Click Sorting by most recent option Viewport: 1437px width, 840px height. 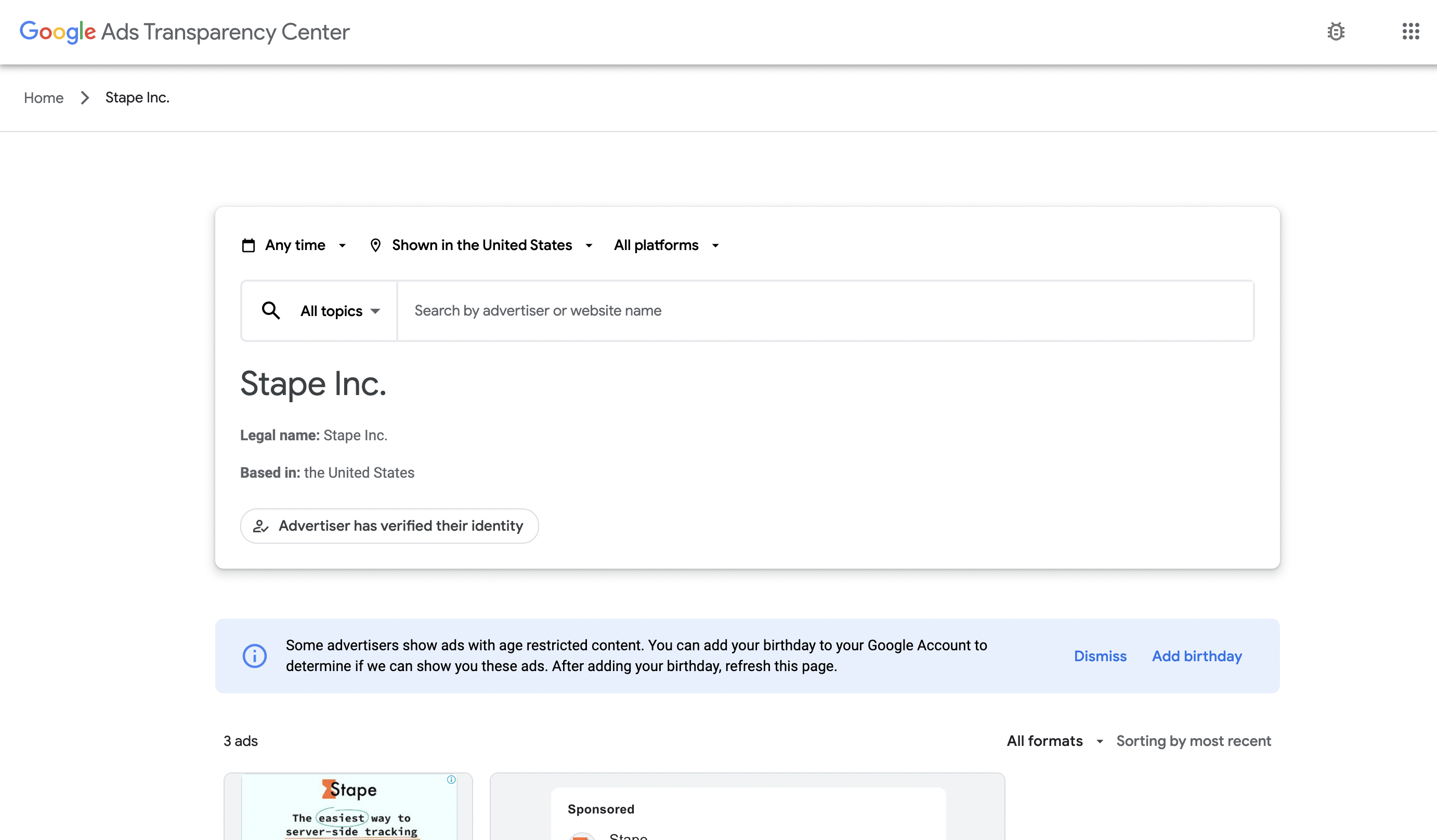pos(1193,741)
